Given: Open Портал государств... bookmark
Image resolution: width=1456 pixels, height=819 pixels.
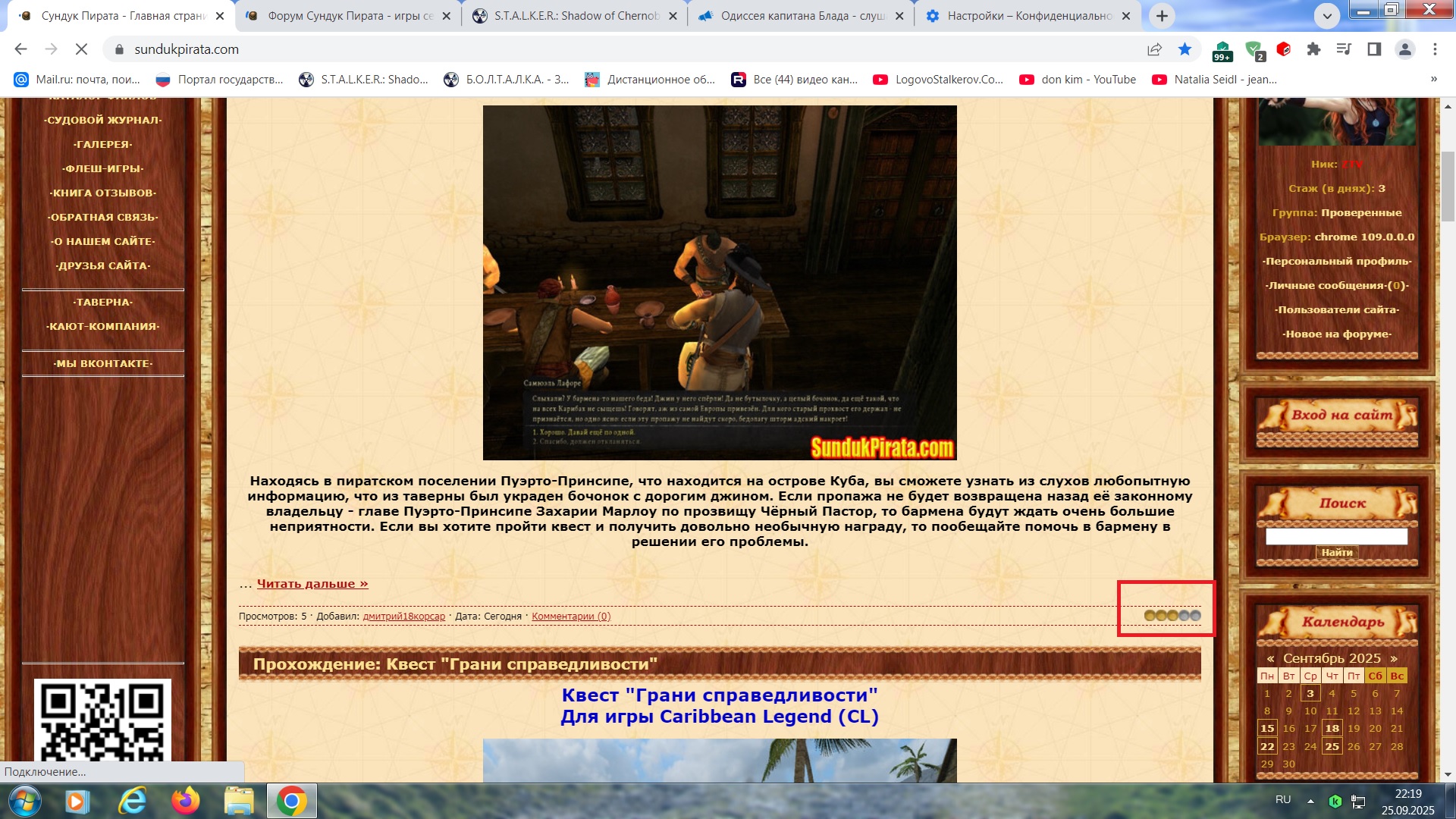Looking at the screenshot, I should click(x=219, y=79).
